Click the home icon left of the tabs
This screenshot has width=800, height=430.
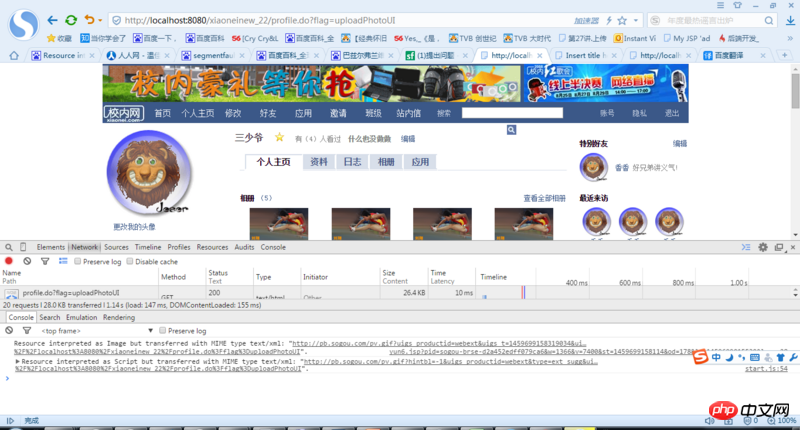coord(14,55)
